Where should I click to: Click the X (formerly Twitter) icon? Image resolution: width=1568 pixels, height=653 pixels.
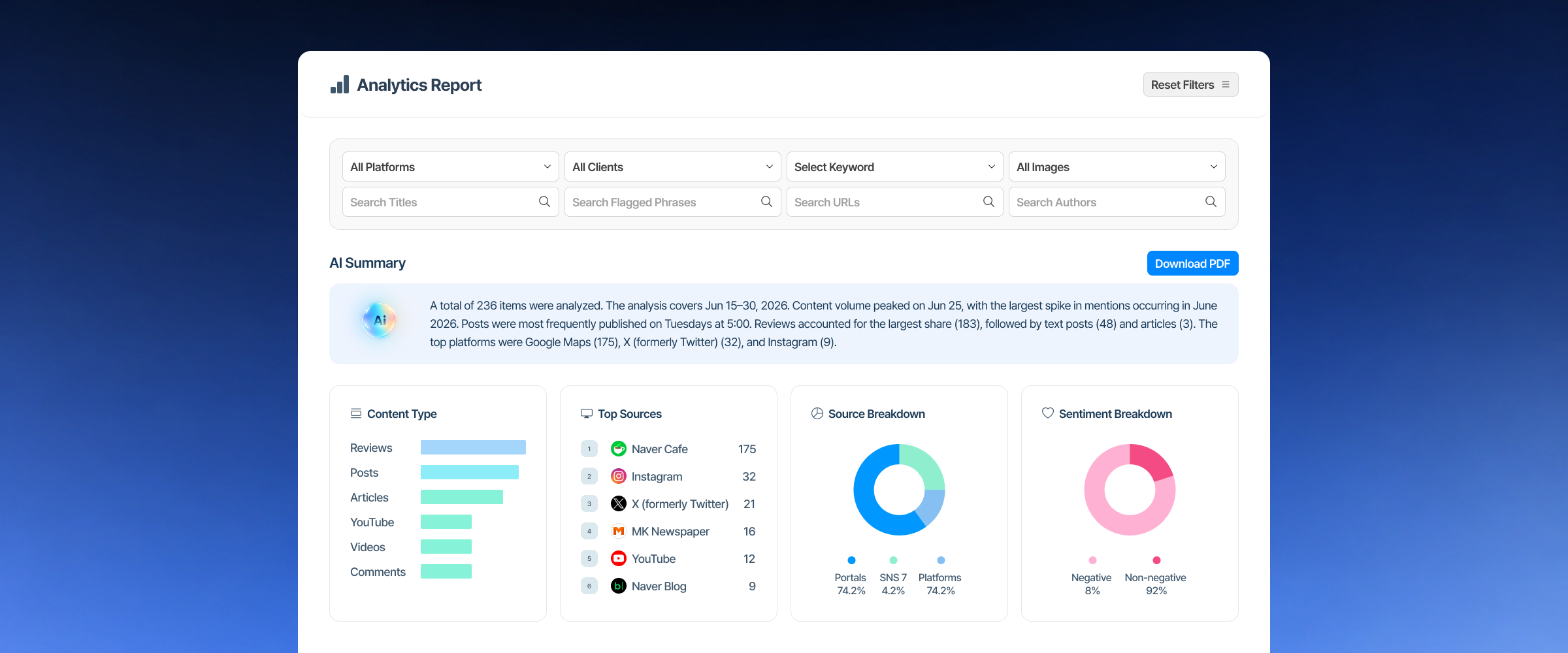point(618,503)
